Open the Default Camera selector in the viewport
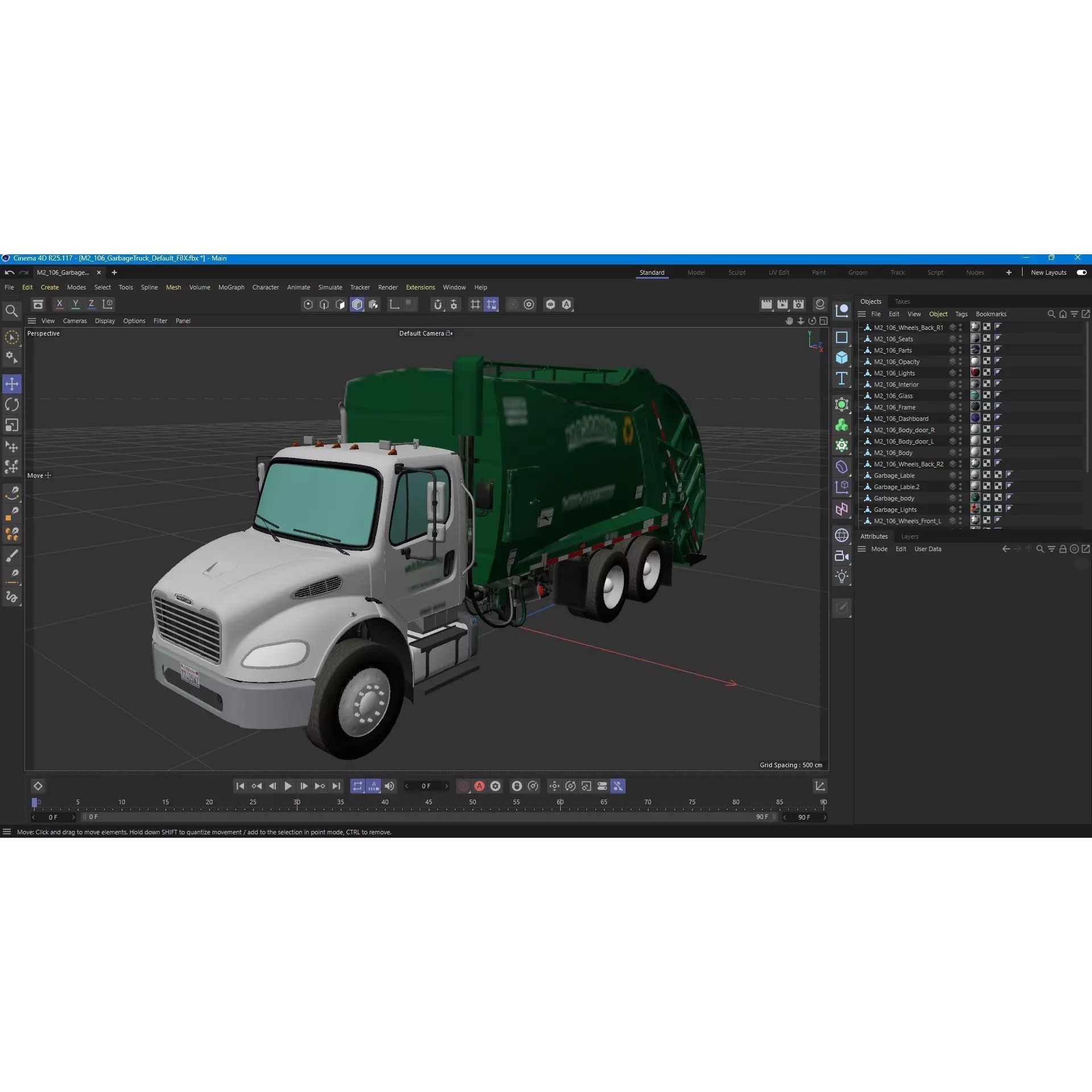 pyautogui.click(x=425, y=333)
